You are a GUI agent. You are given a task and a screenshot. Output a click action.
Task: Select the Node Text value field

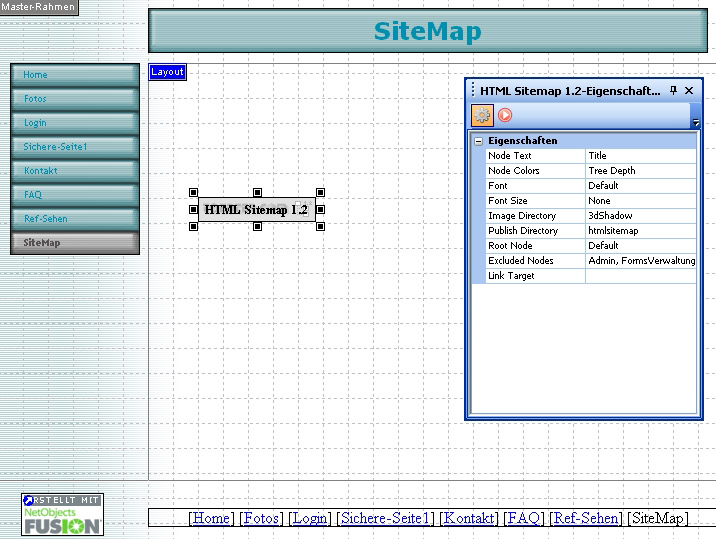[640, 156]
